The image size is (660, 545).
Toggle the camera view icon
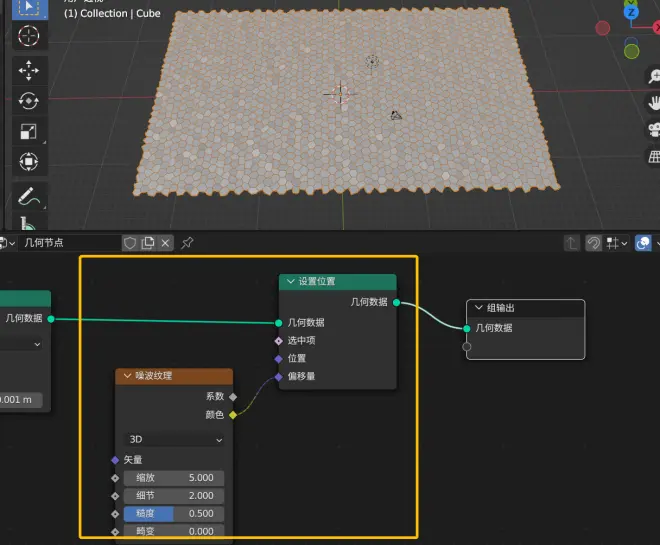tap(654, 130)
